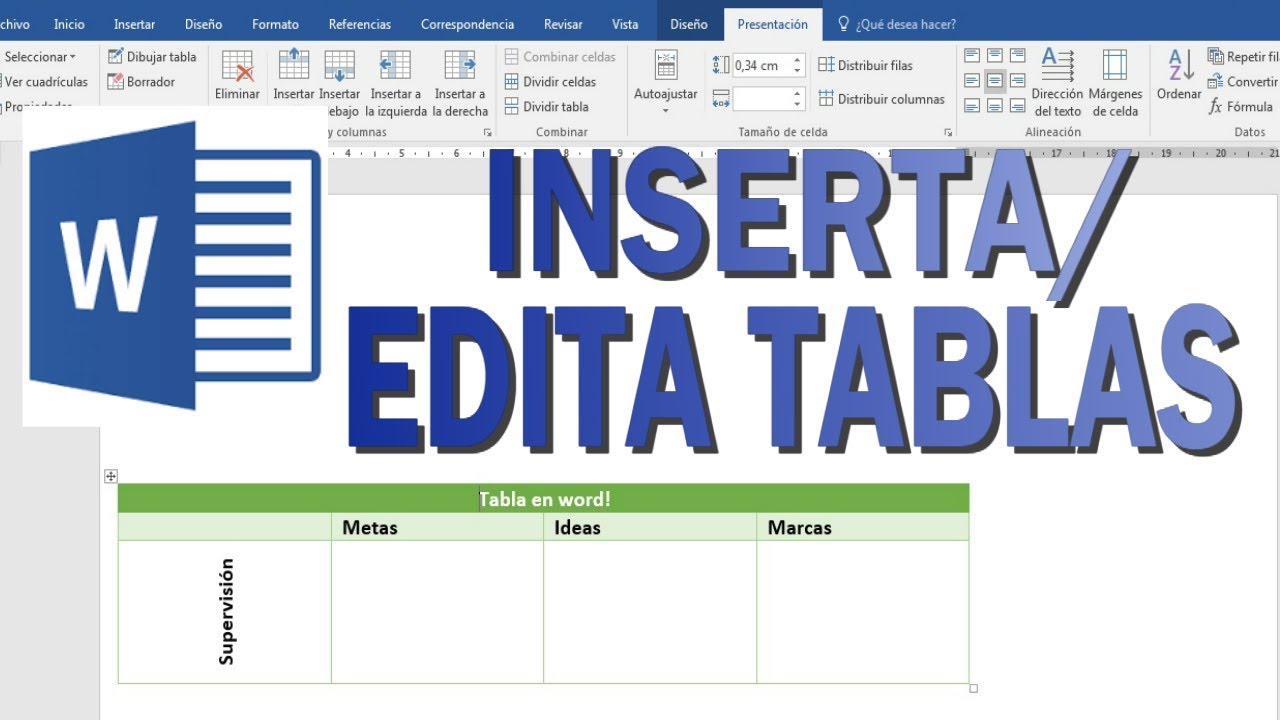Viewport: 1280px width, 720px height.
Task: Click the Dibujar tabla pencil tool
Action: click(152, 57)
